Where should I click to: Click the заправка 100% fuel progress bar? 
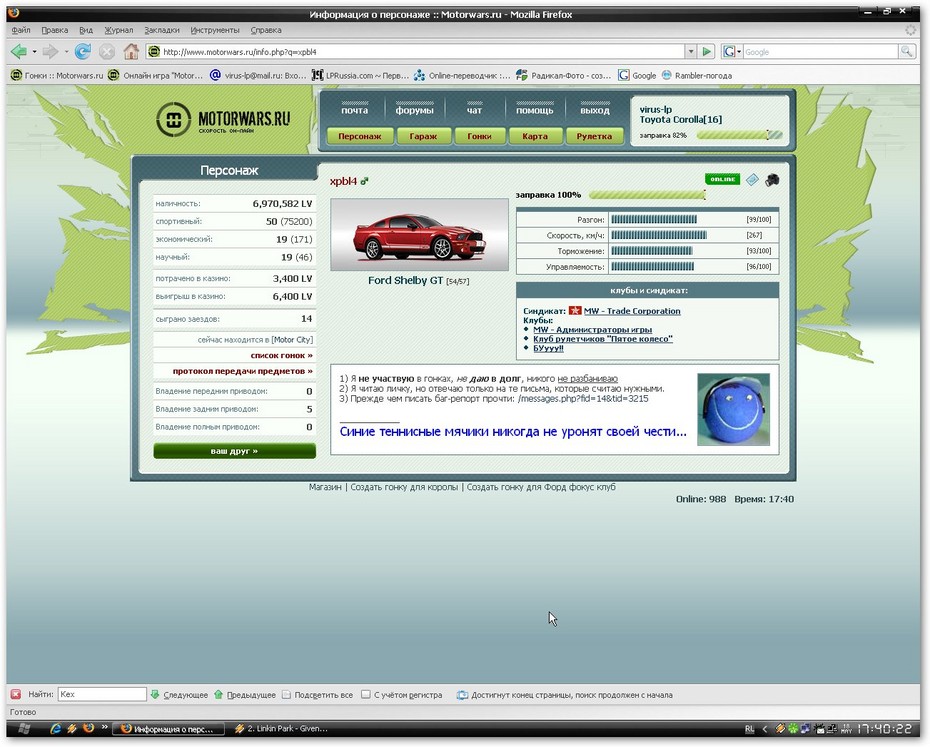646,195
